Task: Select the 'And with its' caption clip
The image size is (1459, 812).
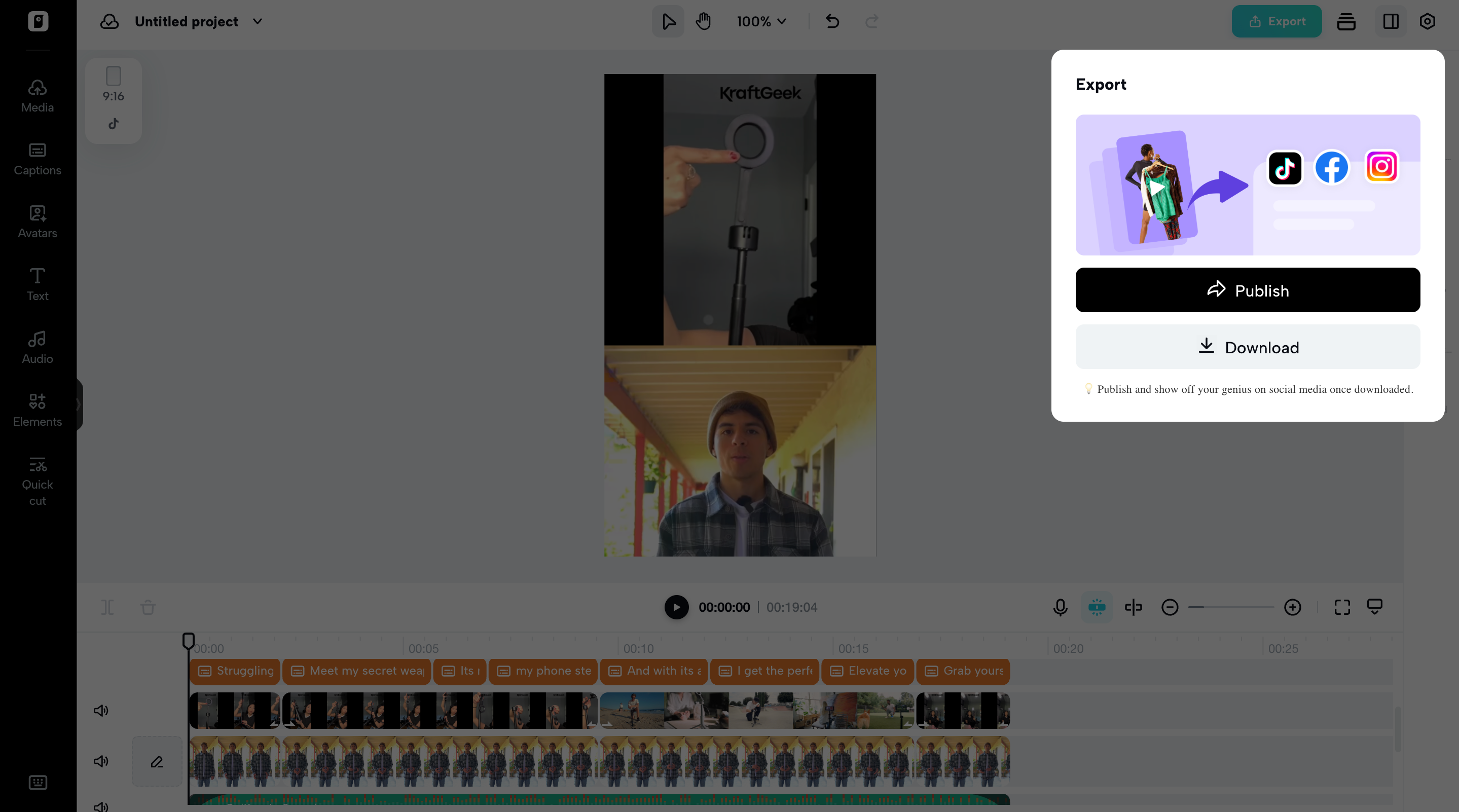Action: (x=653, y=671)
